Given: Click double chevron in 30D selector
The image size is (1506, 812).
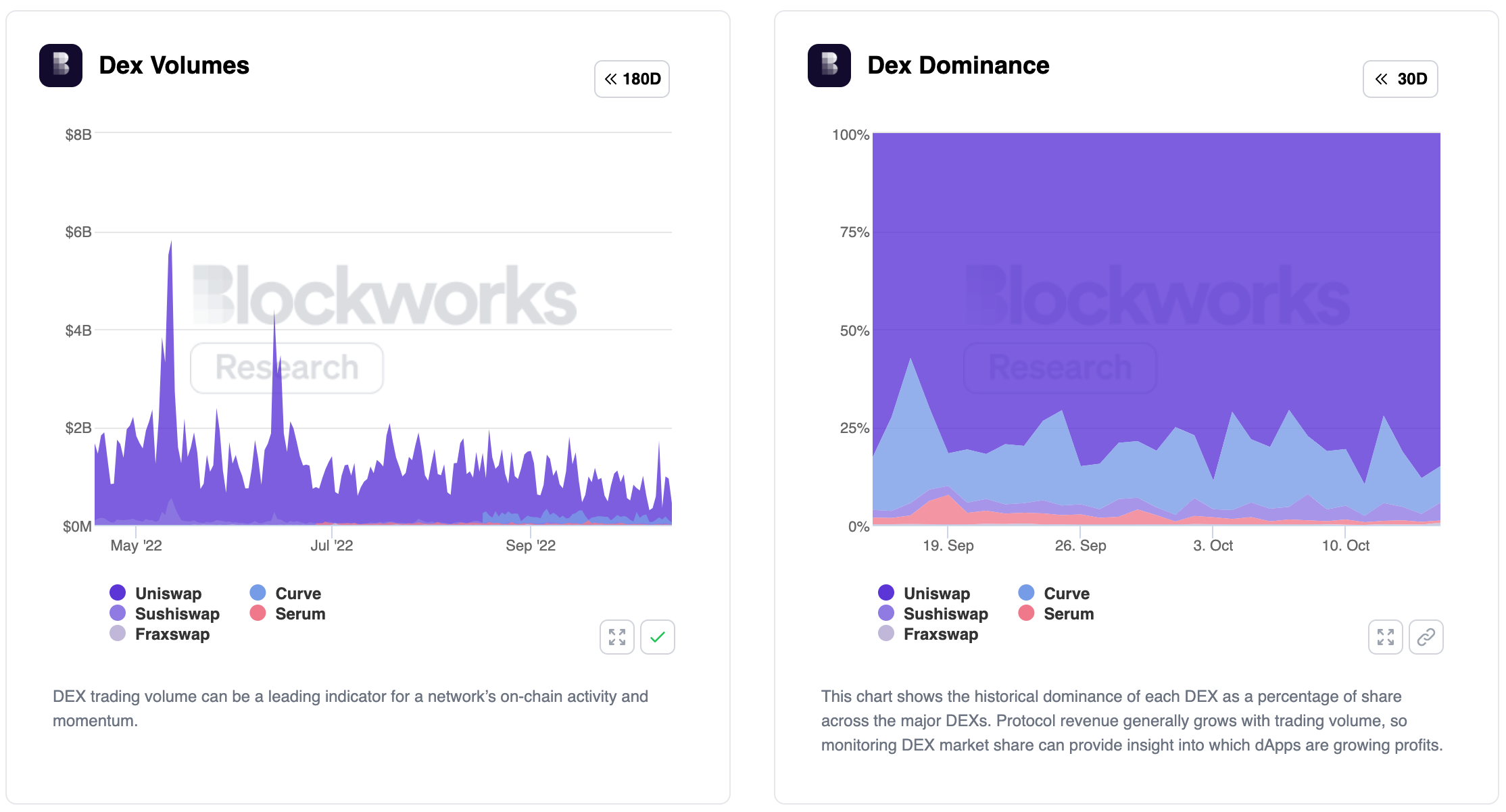Looking at the screenshot, I should 1381,79.
